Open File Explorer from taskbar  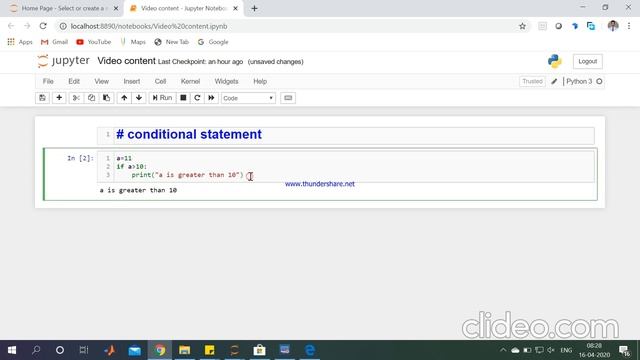[x=184, y=350]
